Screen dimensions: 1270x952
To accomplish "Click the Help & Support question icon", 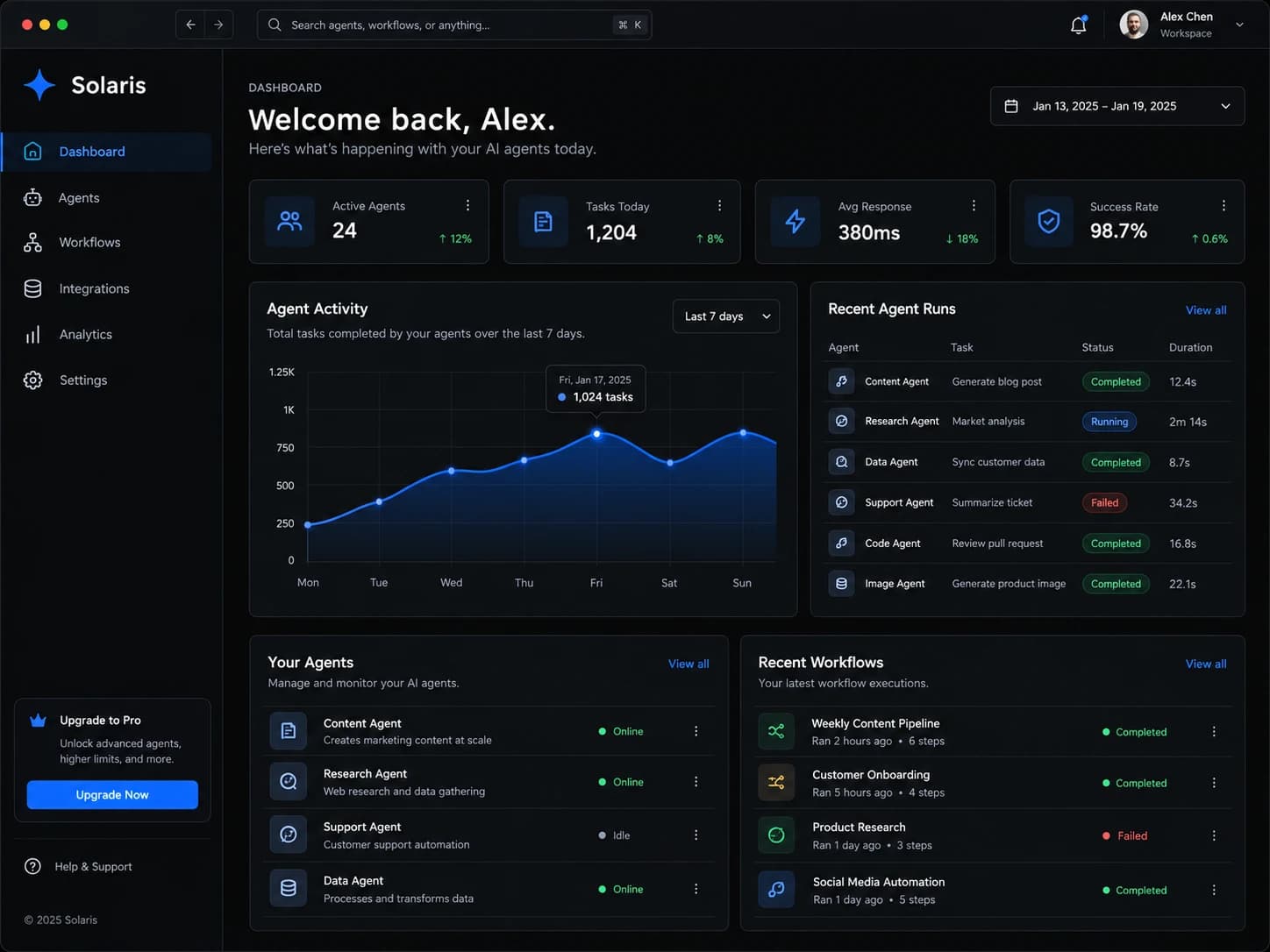I will [32, 866].
